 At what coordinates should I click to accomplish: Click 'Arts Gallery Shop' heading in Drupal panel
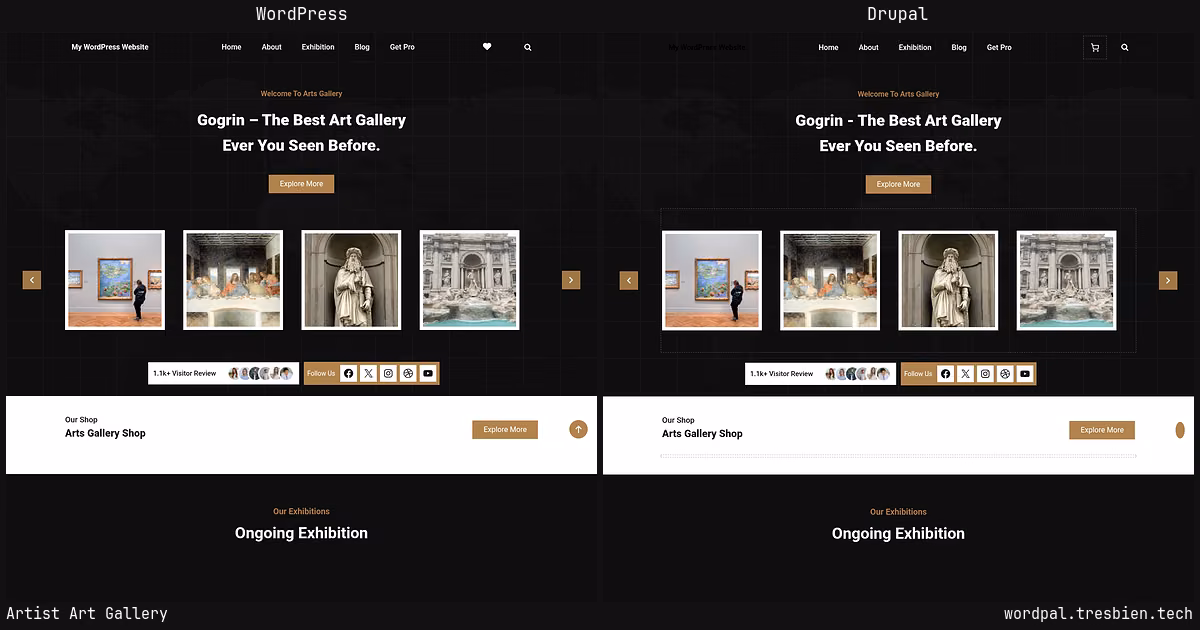[x=702, y=434]
